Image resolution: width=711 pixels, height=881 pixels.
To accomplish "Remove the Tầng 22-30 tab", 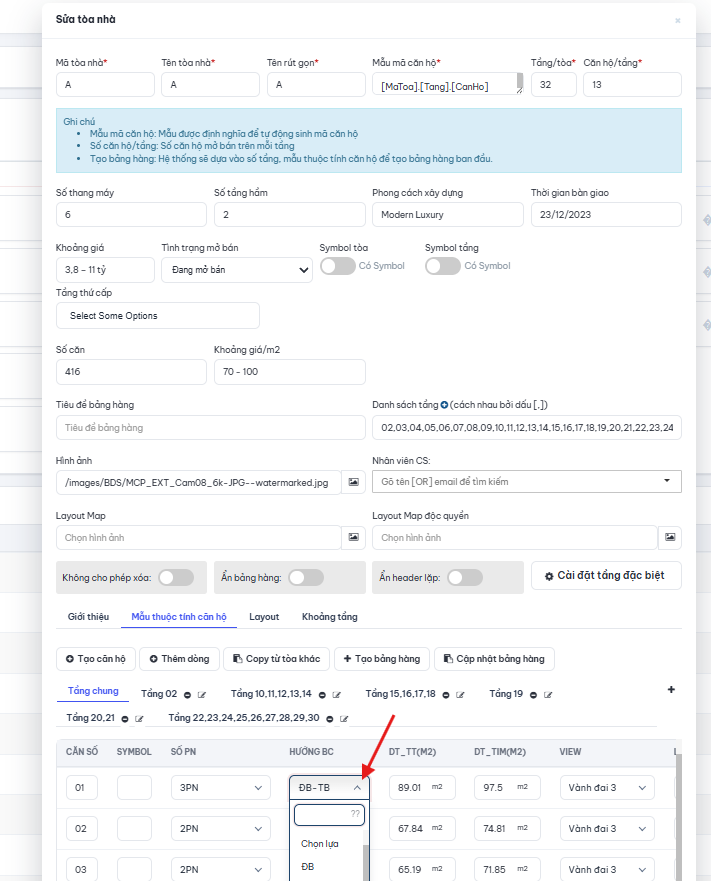I will pyautogui.click(x=330, y=719).
